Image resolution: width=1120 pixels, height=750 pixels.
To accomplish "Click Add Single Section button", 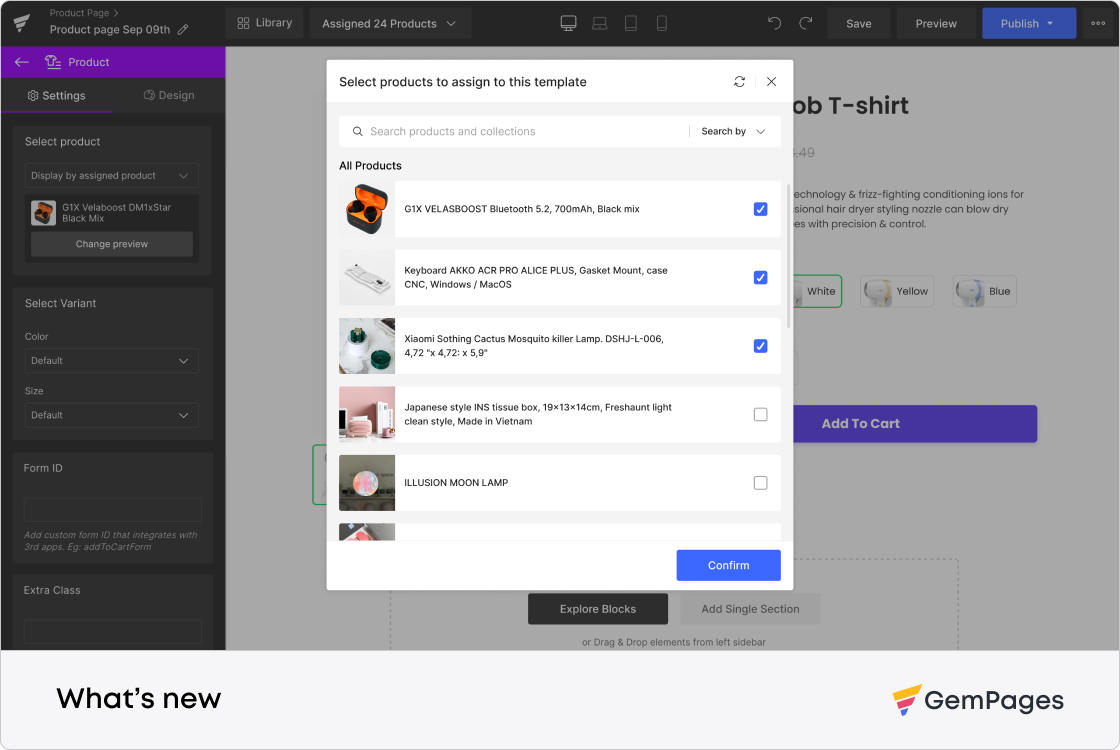I will pyautogui.click(x=750, y=609).
